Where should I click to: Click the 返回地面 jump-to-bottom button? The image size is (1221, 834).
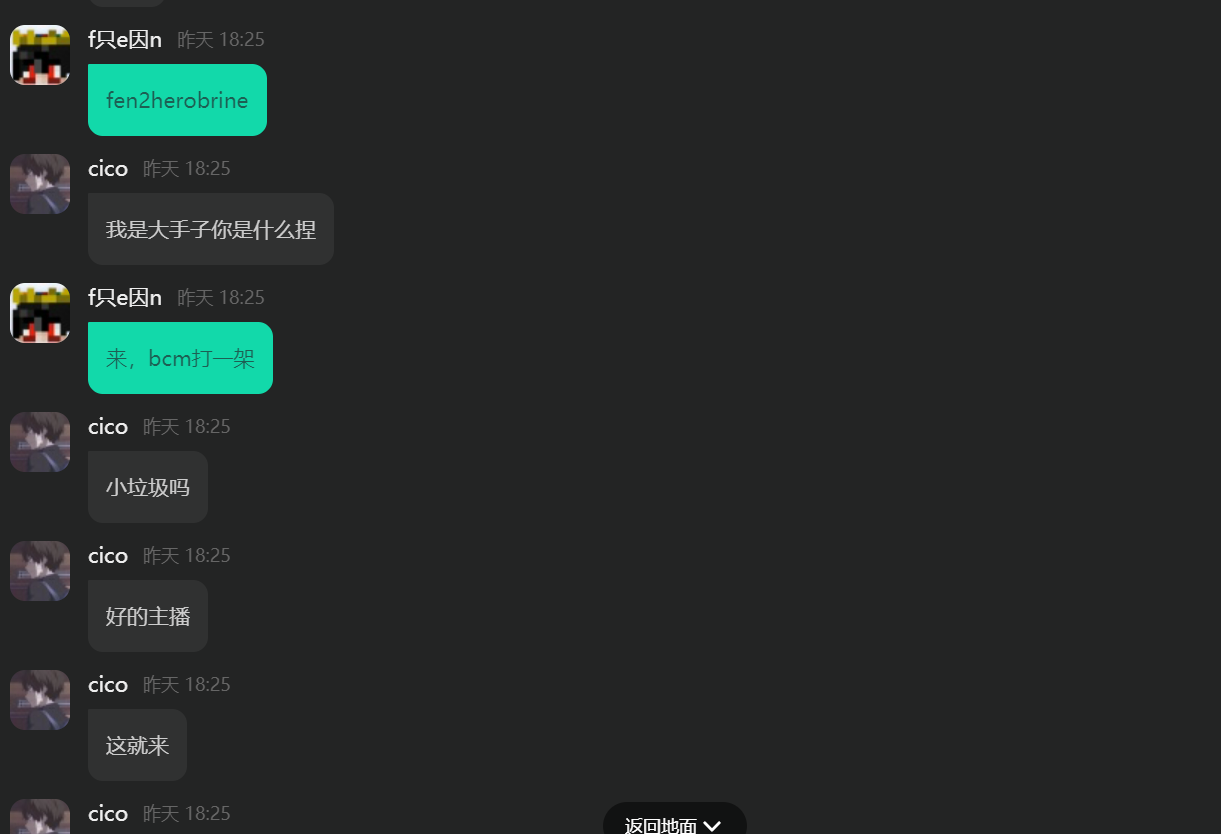click(x=675, y=819)
